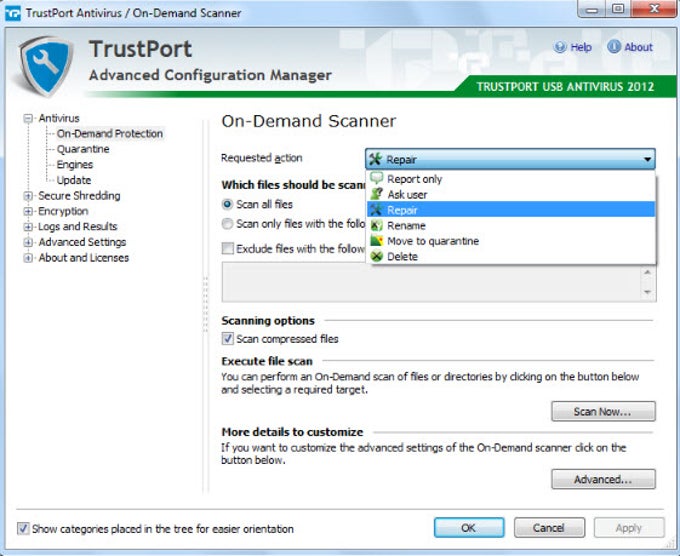680x556 pixels.
Task: Select the Secure Shredding tree label
Action: pos(79,196)
